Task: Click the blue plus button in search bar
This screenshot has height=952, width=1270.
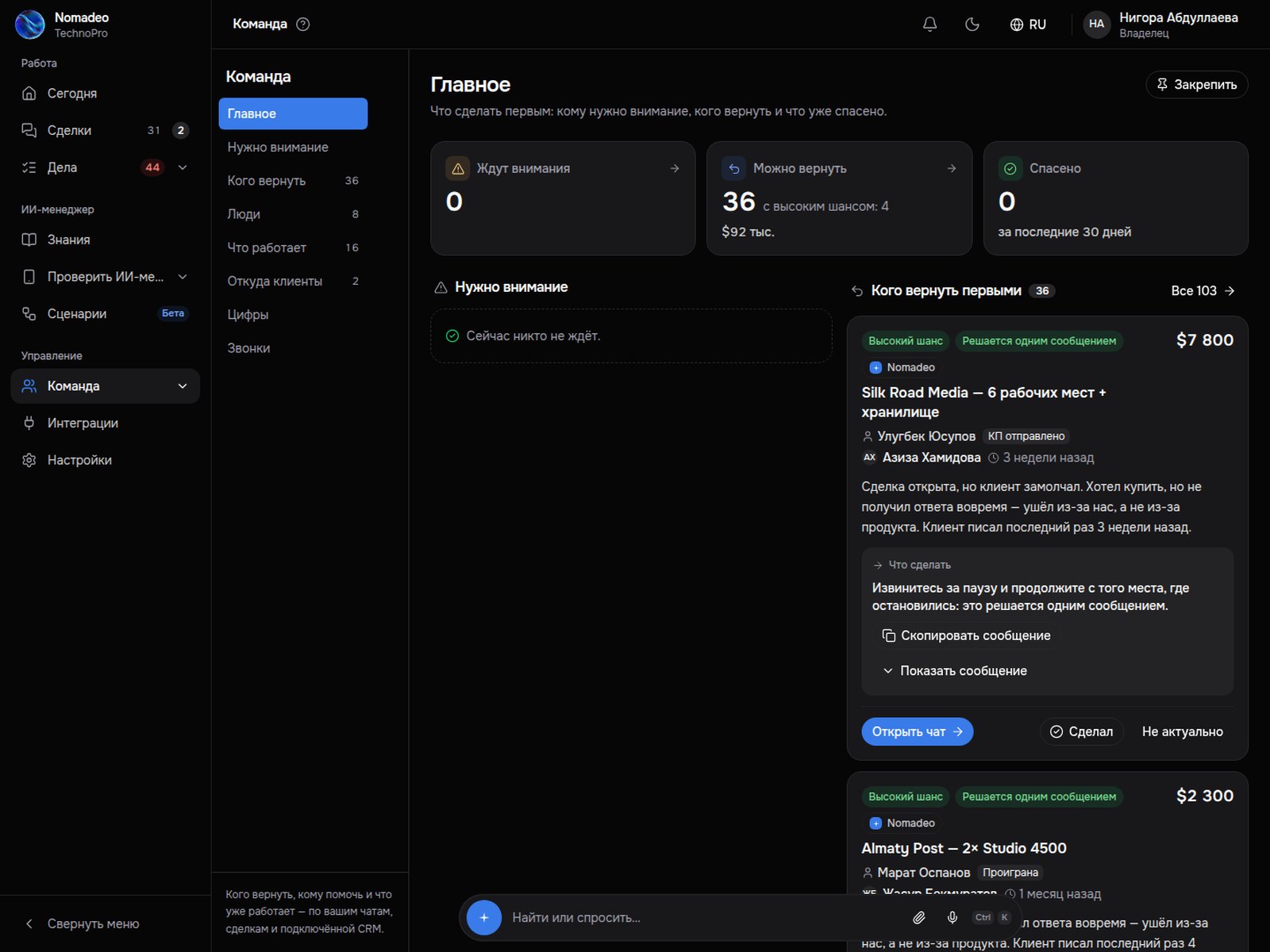Action: (x=484, y=918)
